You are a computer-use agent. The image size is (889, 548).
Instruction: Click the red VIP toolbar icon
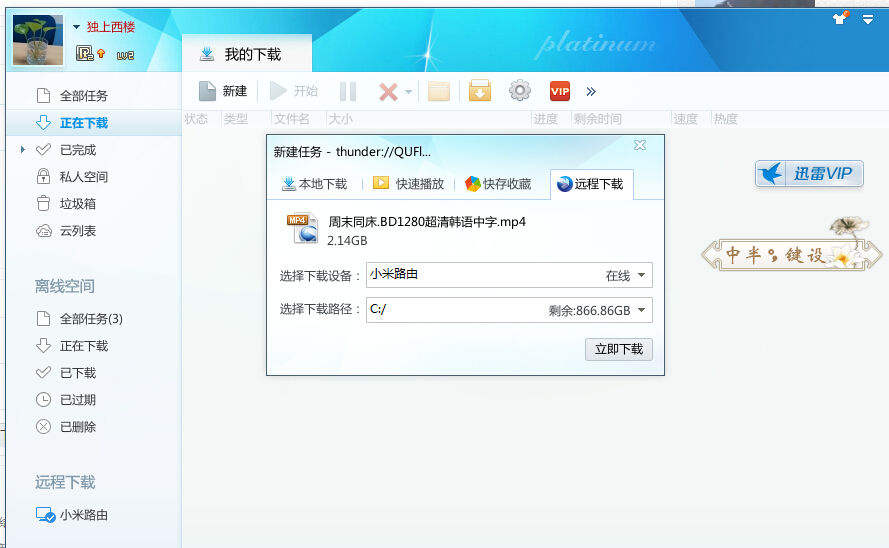pyautogui.click(x=560, y=91)
